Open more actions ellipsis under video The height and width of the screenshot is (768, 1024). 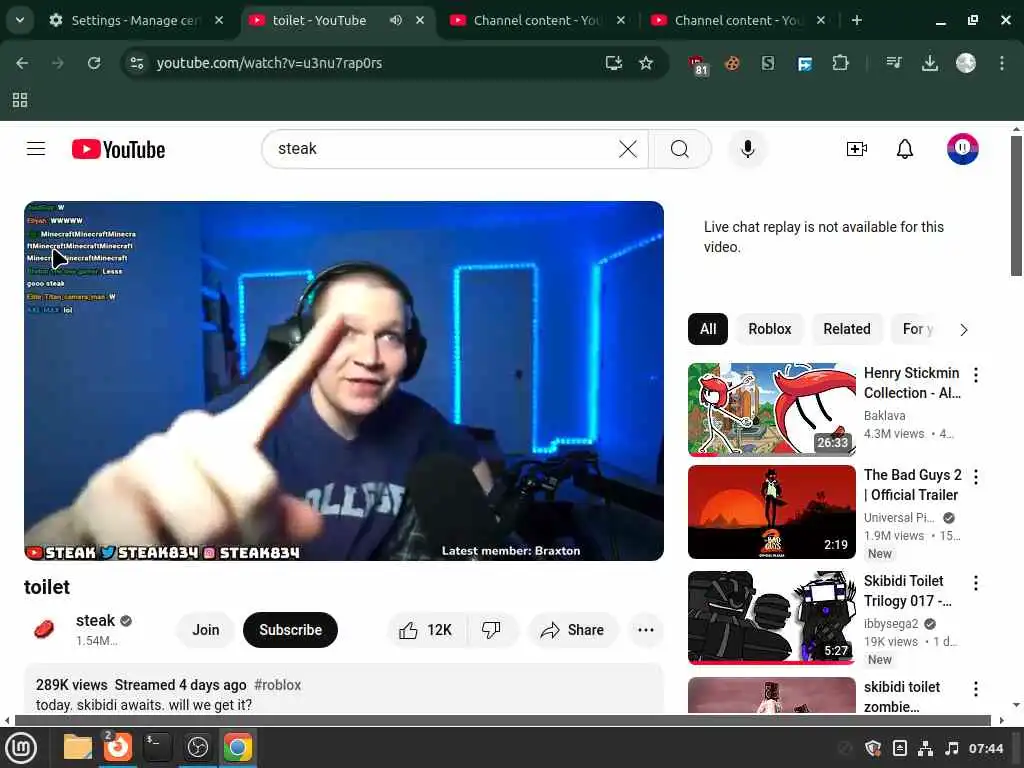pos(645,630)
